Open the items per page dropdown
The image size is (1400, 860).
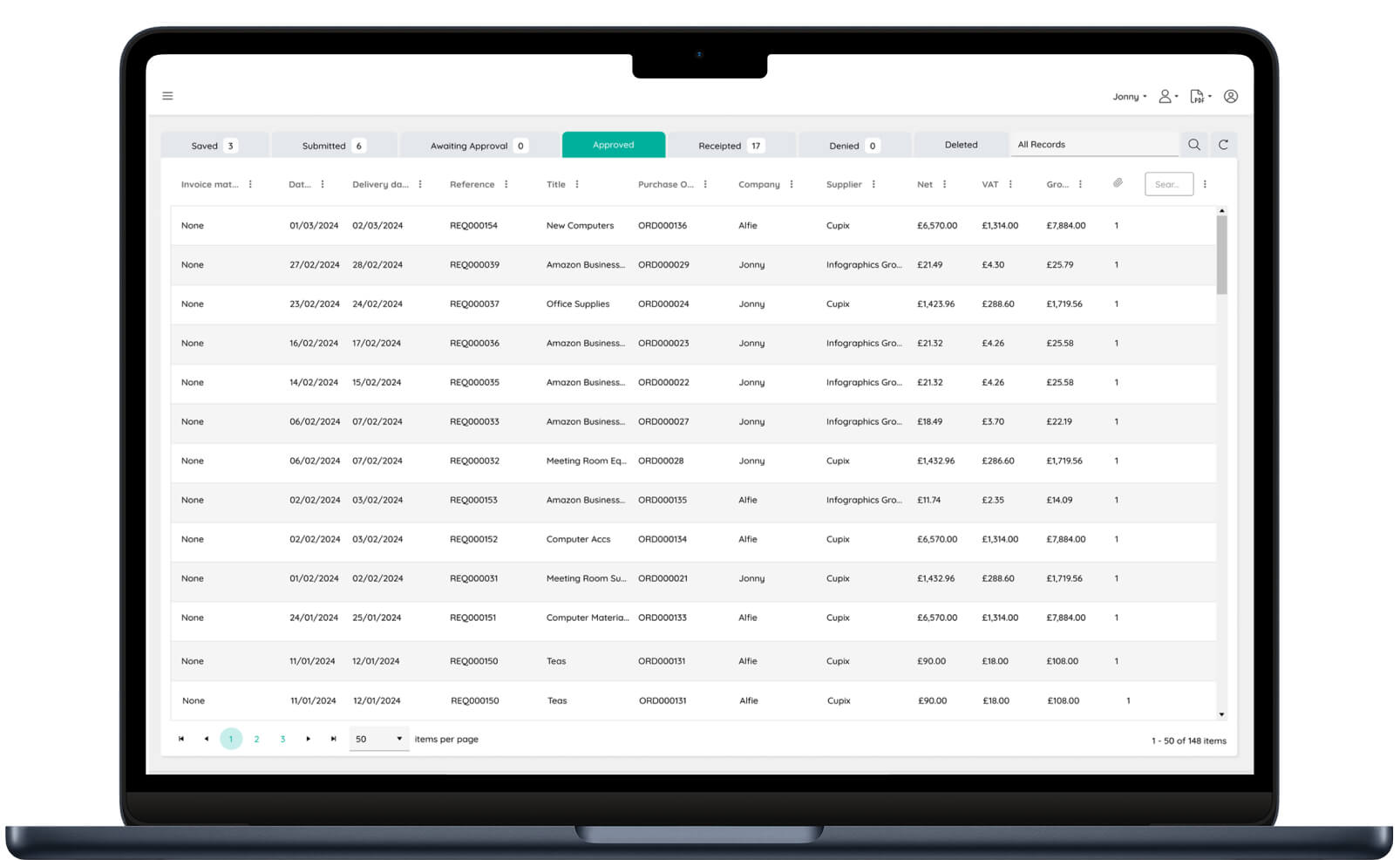click(379, 739)
